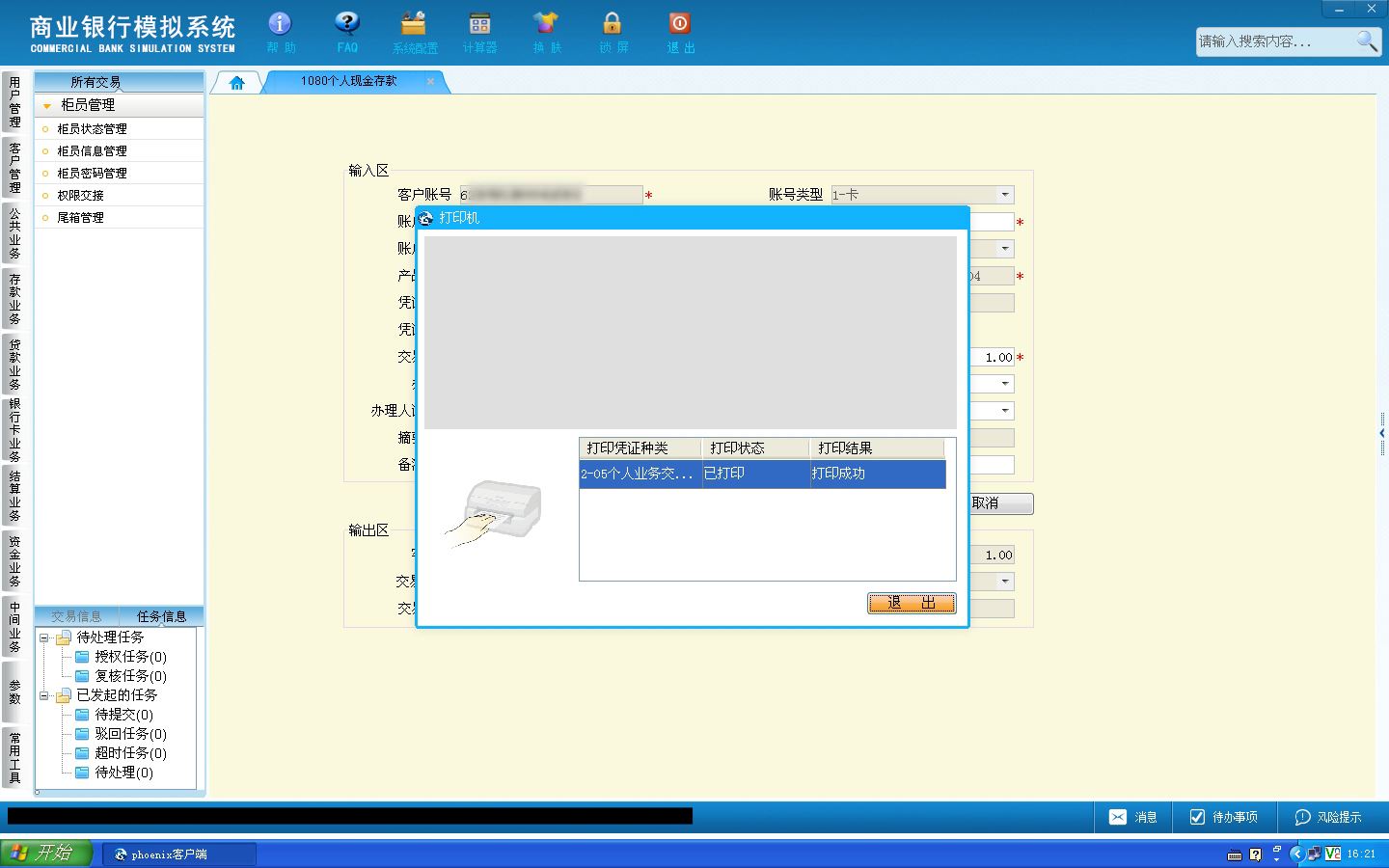The image size is (1389, 868).
Task: Go to the home tab icon
Action: [237, 82]
